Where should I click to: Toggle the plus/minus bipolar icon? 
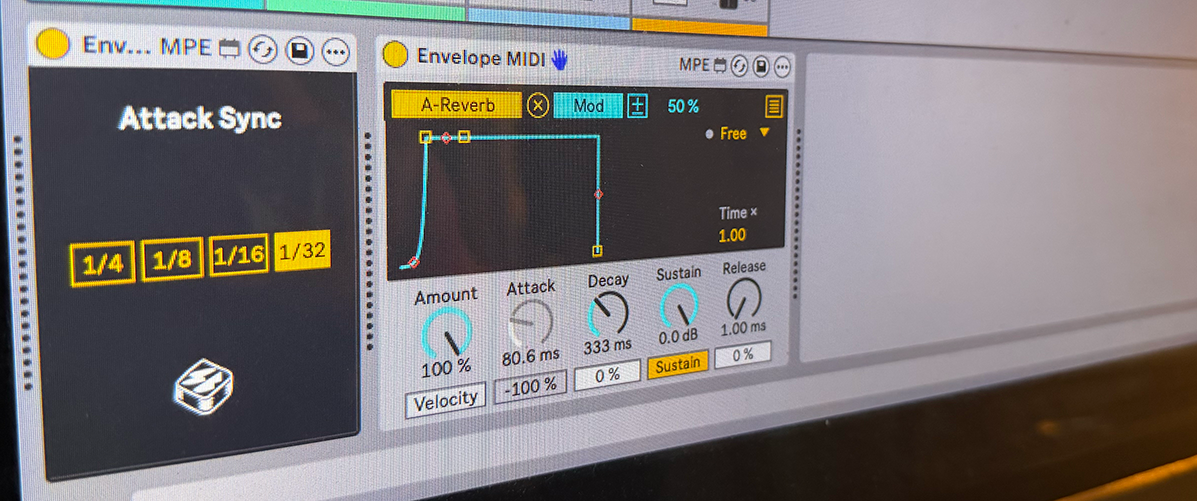click(637, 106)
